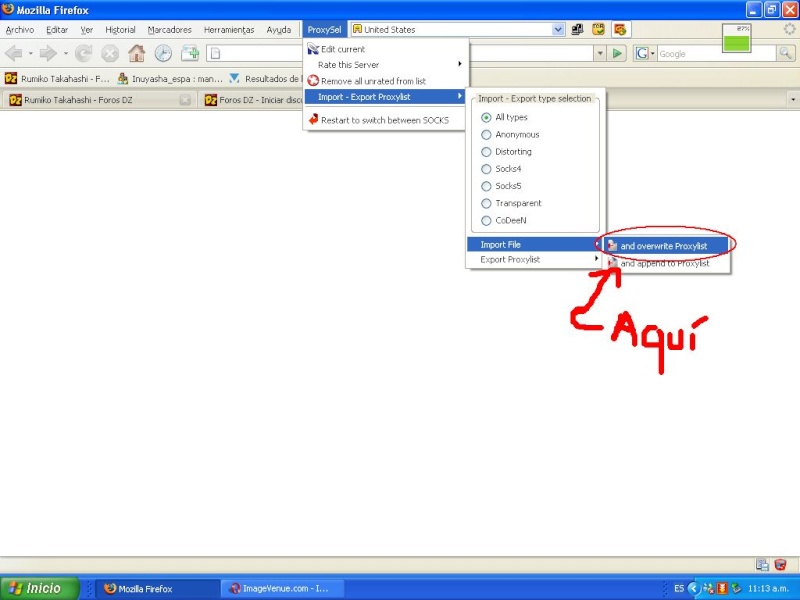The height and width of the screenshot is (600, 800).
Task: Choose and append to Proxylist
Action: [x=666, y=263]
